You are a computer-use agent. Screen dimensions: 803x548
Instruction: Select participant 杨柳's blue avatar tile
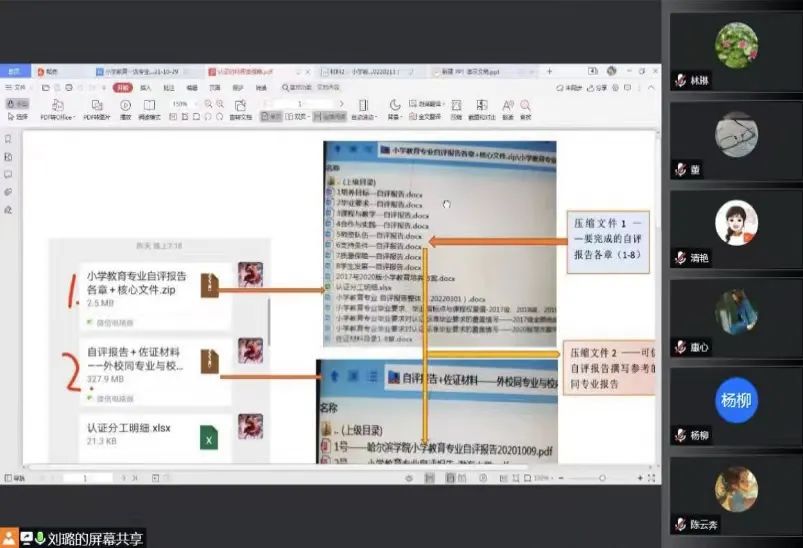tap(735, 400)
